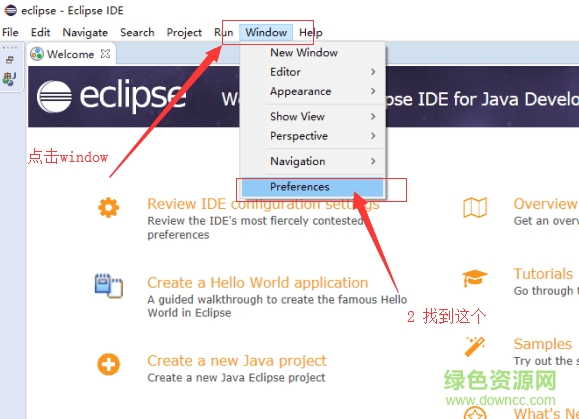The height and width of the screenshot is (419, 579).
Task: Click the Welcome tab globe icon
Action: pyautogui.click(x=37, y=54)
